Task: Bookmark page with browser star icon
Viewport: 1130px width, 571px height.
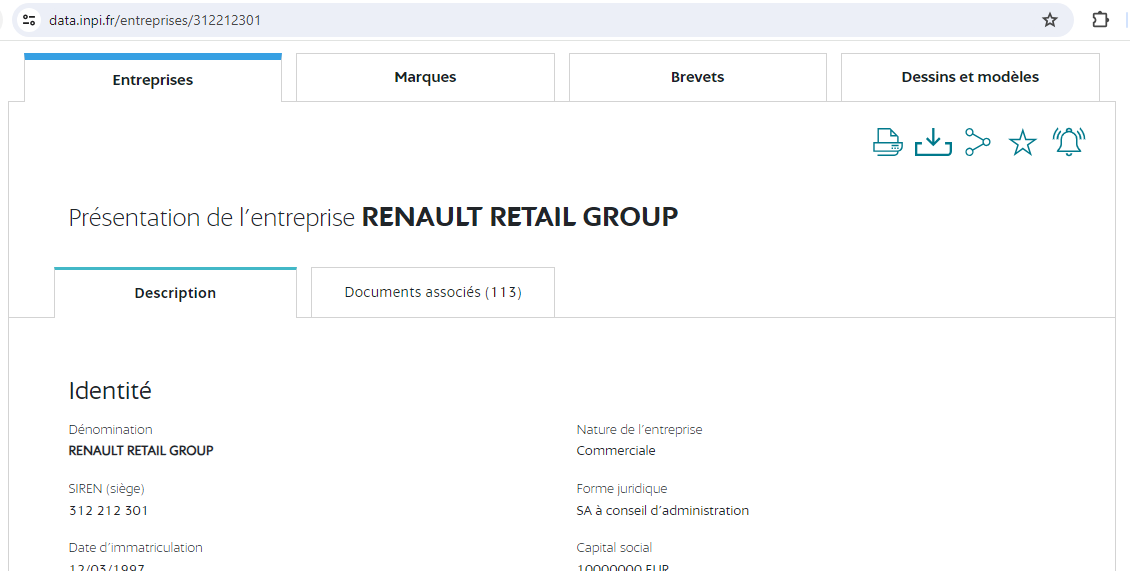Action: pyautogui.click(x=1050, y=20)
